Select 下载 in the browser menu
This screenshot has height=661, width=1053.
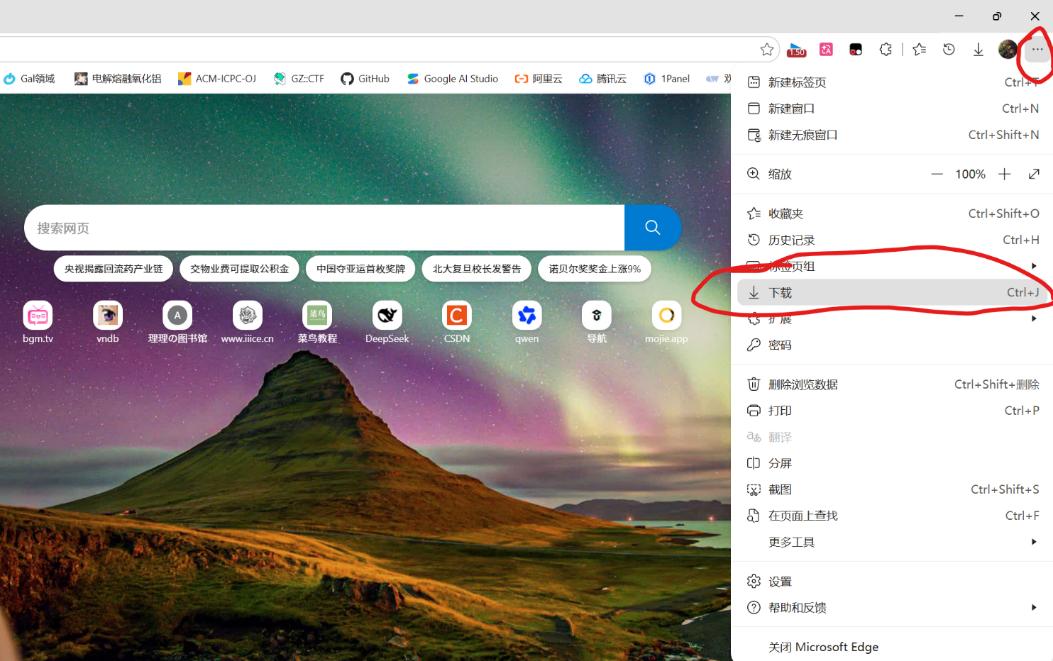(x=892, y=293)
